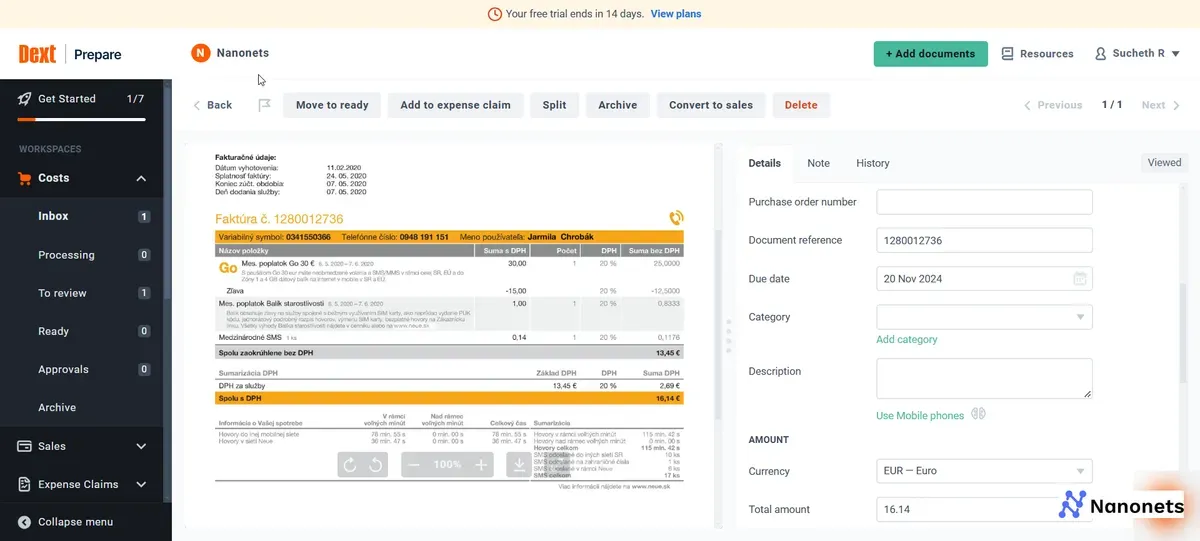Click the Split button
Image resolution: width=1200 pixels, height=541 pixels.
click(555, 105)
